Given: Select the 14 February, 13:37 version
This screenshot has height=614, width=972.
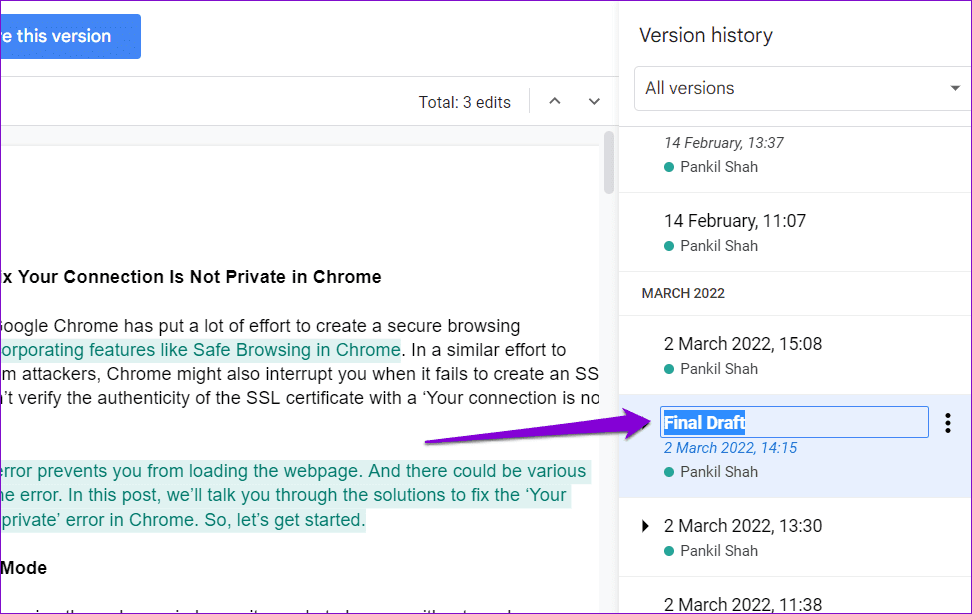Looking at the screenshot, I should 795,154.
